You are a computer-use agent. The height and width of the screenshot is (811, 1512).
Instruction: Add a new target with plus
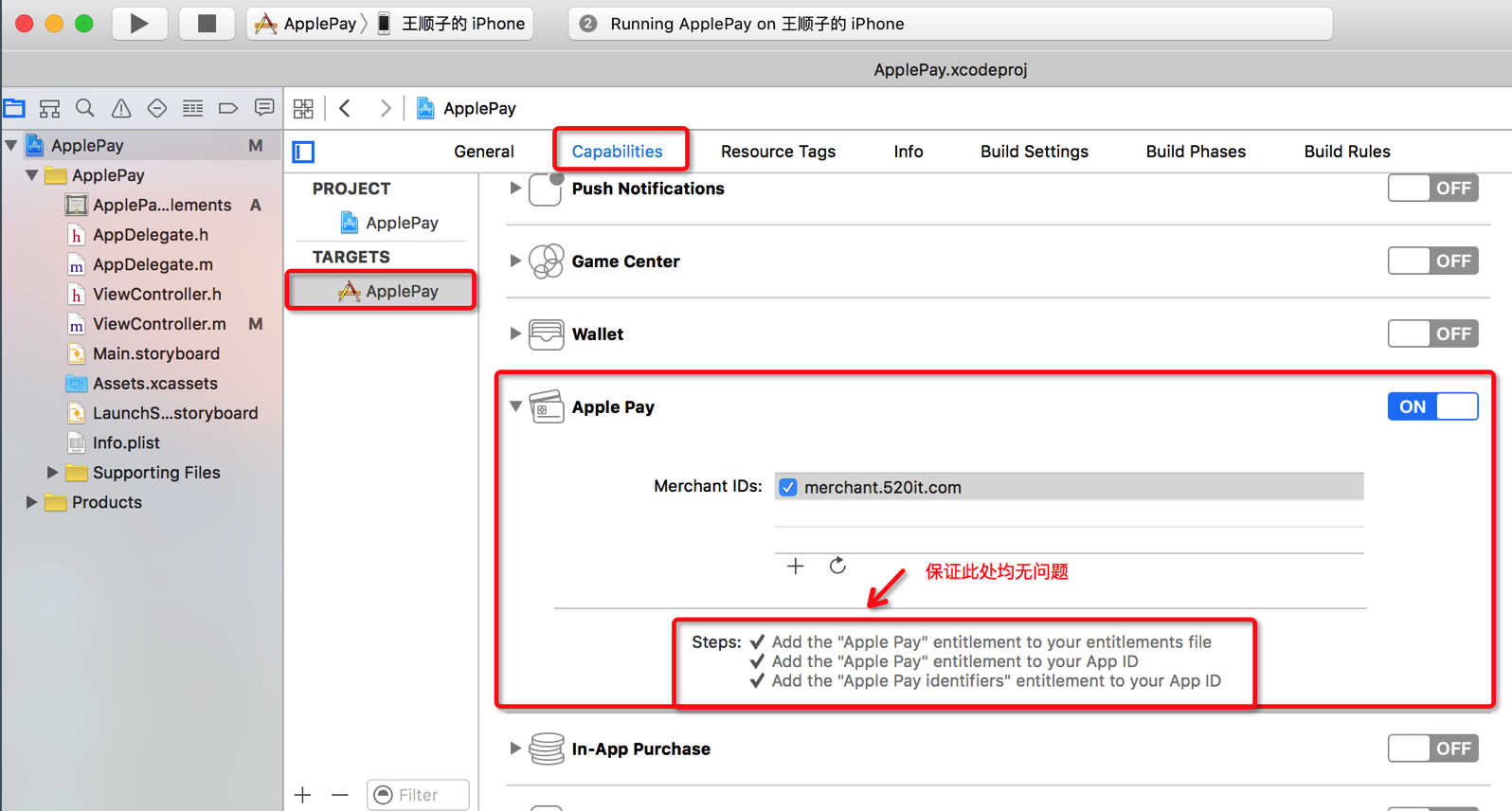[303, 795]
